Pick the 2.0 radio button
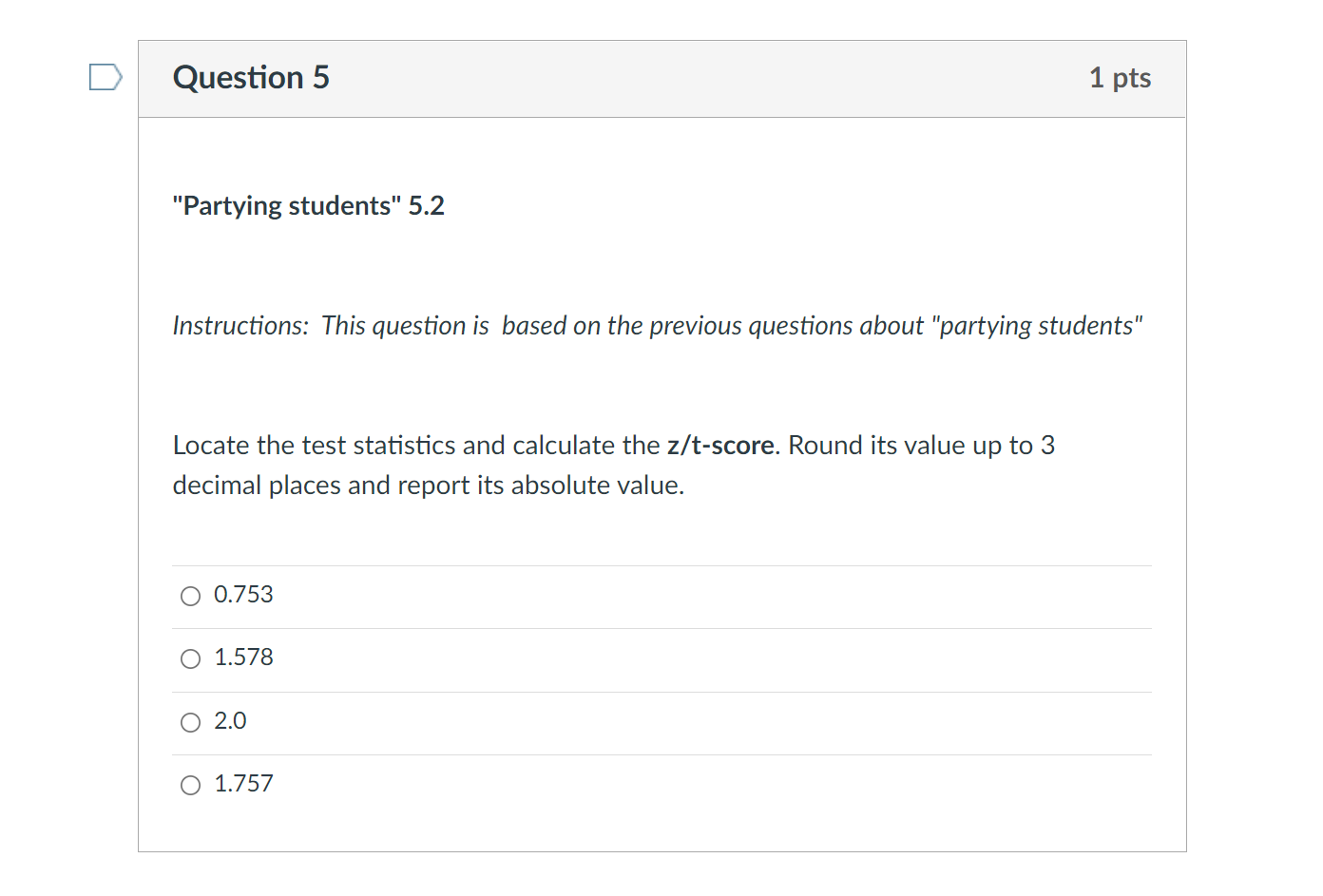Screen dimensions: 1323x896 (191, 722)
